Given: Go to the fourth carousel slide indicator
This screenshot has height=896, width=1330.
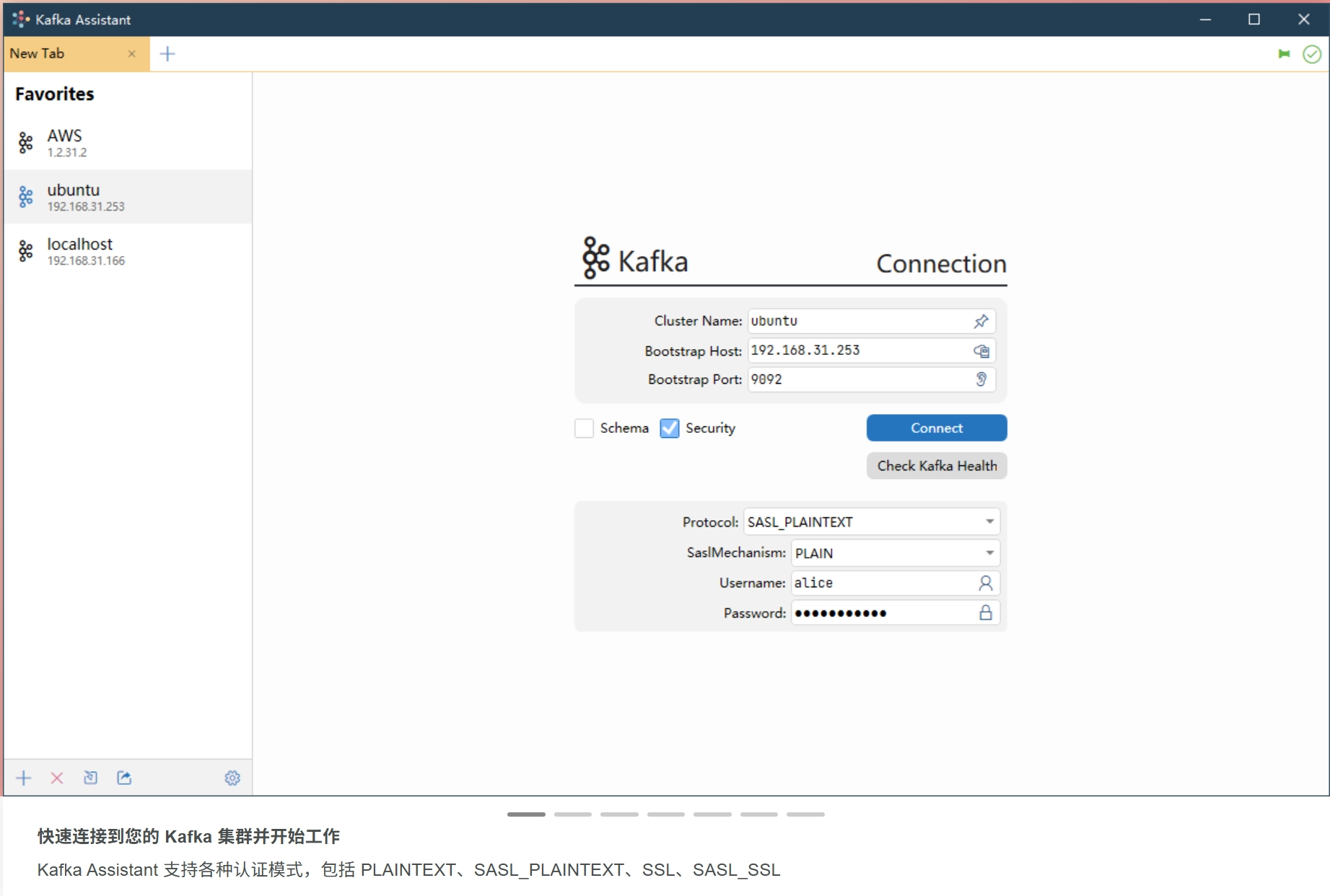Looking at the screenshot, I should [666, 814].
